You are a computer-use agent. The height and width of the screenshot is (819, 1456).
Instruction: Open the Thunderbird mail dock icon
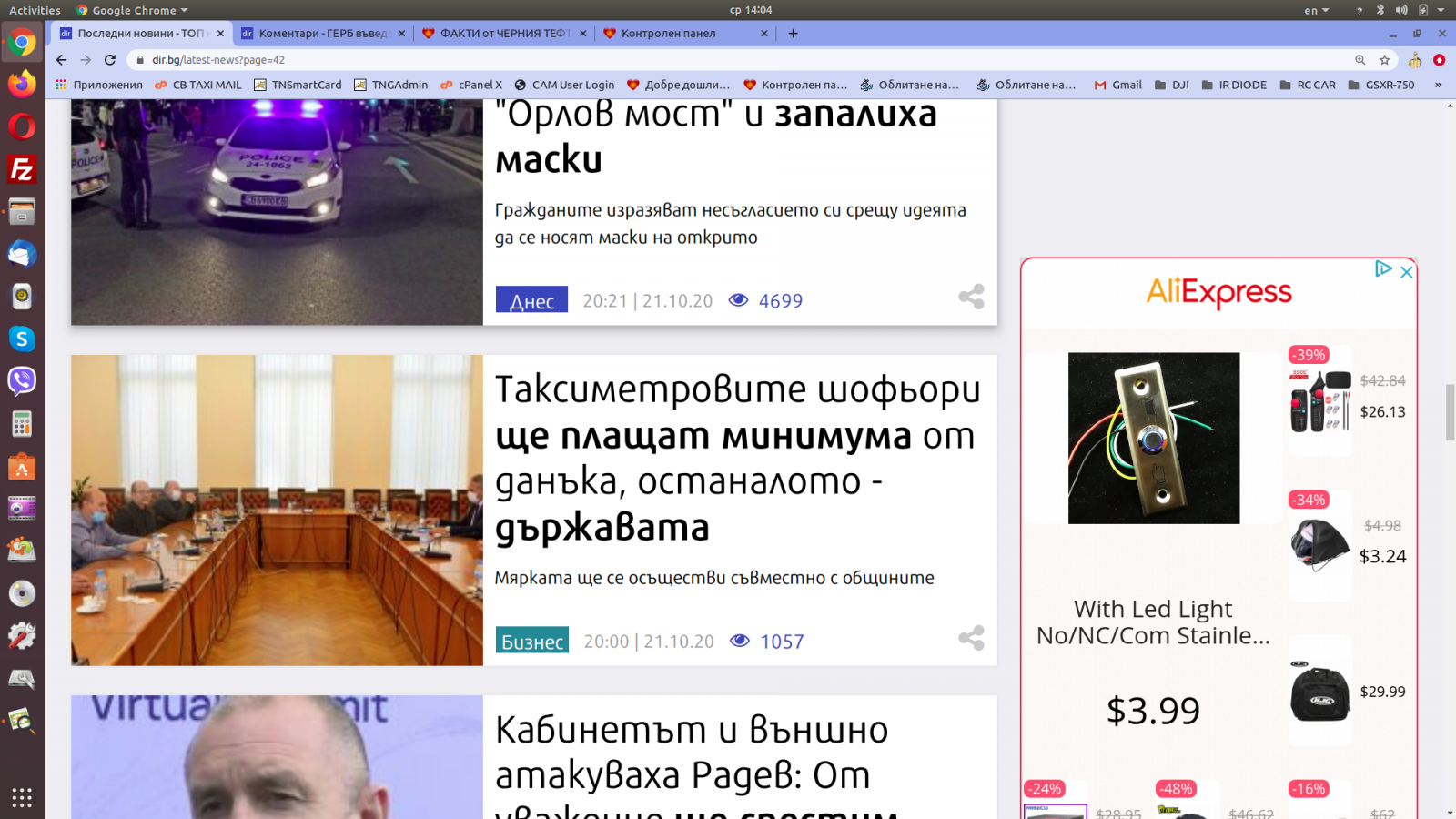pos(22,254)
